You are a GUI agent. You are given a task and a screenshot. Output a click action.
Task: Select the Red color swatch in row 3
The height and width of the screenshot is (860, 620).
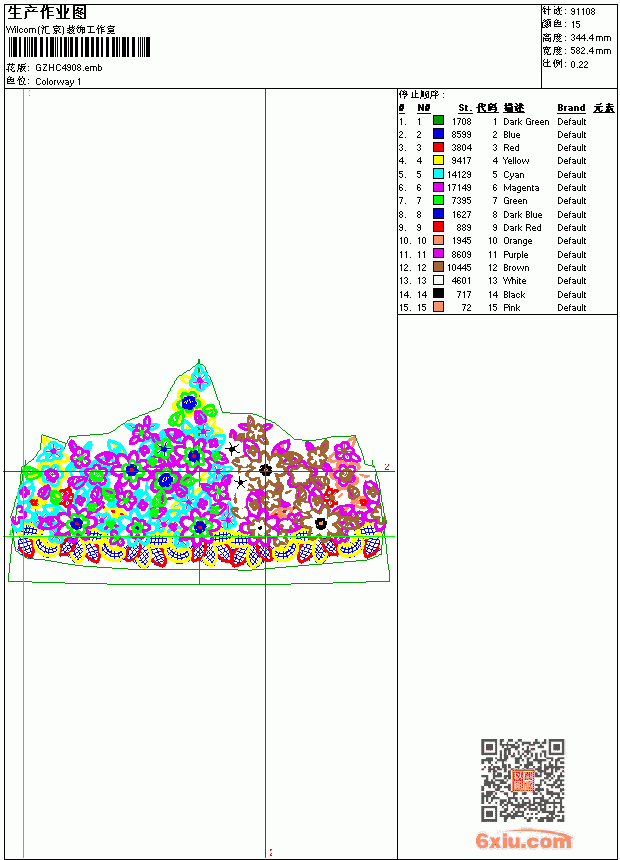pos(438,147)
